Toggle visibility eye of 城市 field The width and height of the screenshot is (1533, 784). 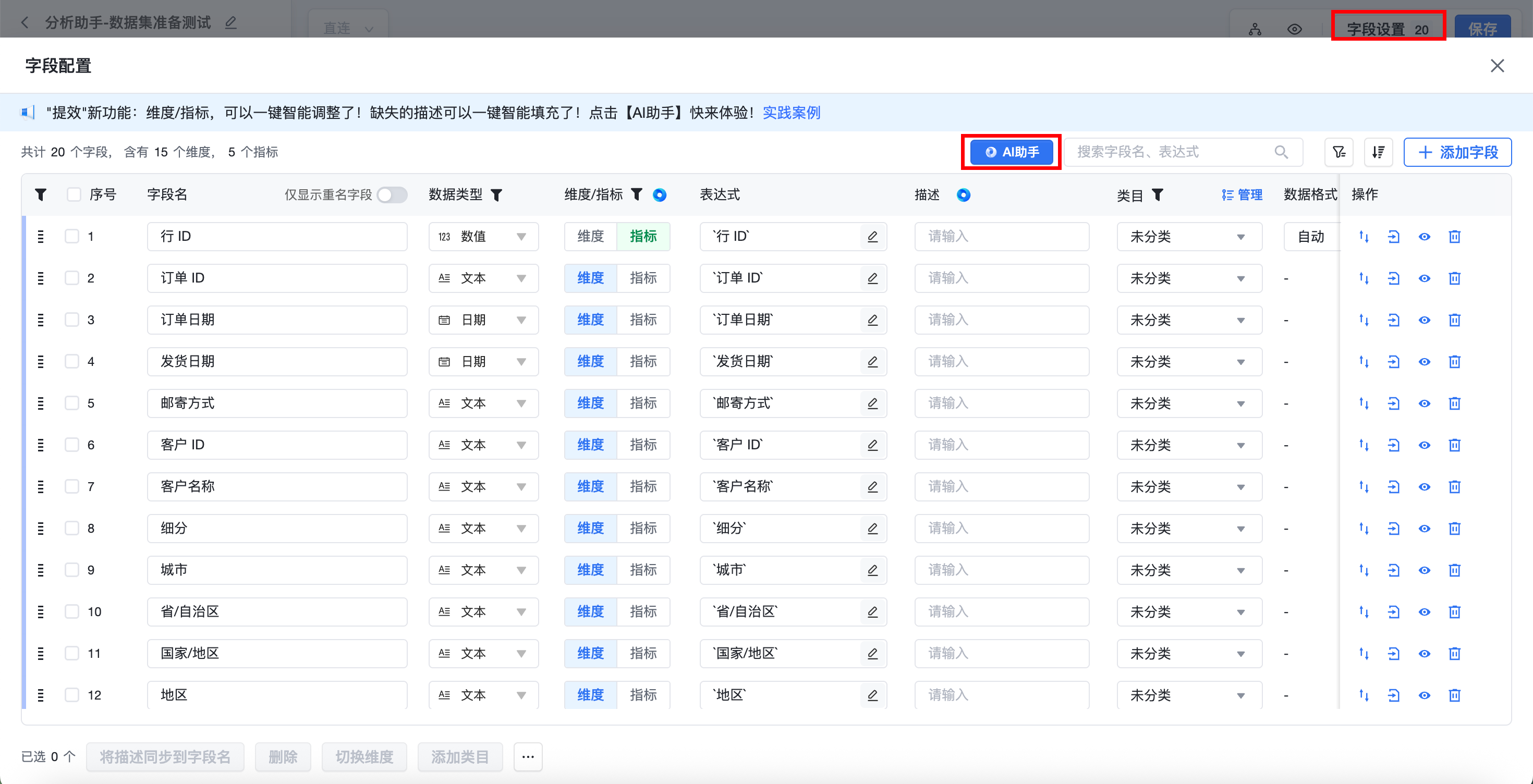[1424, 570]
